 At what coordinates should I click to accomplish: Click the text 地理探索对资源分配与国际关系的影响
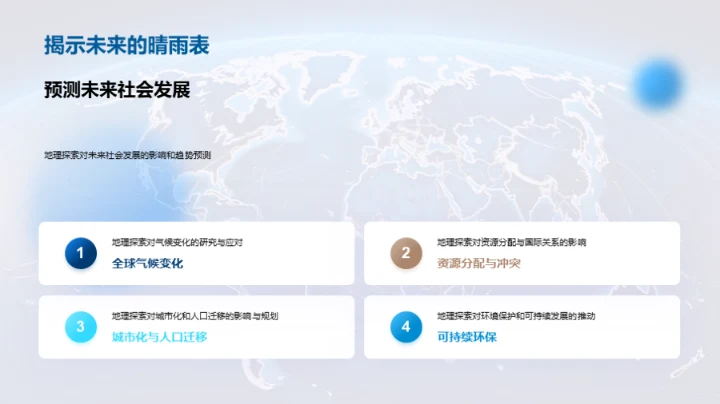coord(512,242)
